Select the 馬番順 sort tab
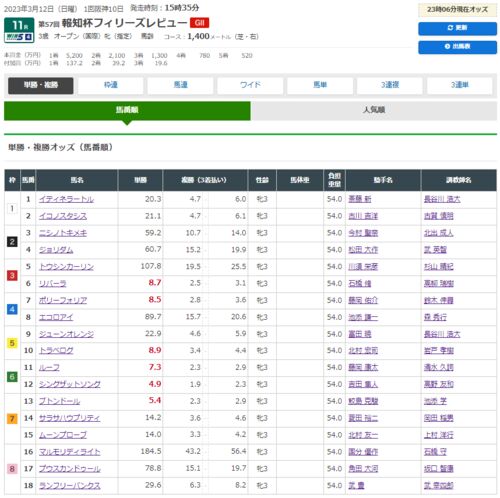The image size is (500, 498). 127,110
